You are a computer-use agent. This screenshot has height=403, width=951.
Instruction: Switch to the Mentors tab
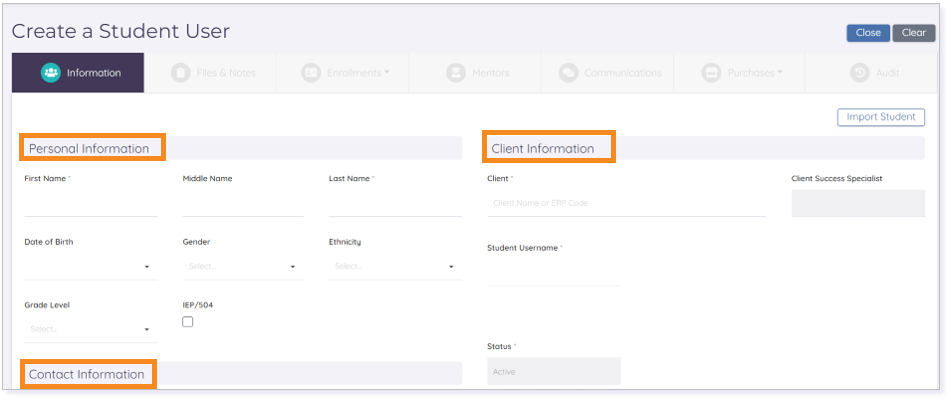coord(475,73)
